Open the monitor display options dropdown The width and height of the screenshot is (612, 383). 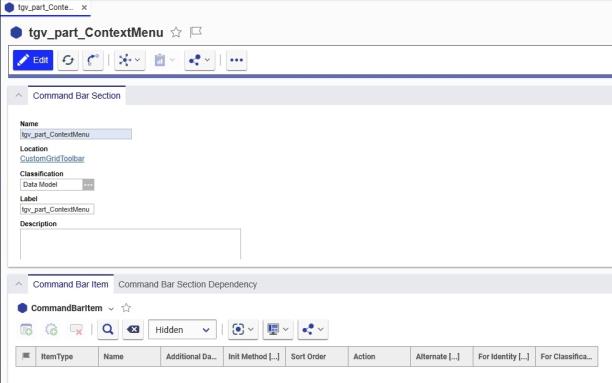pyautogui.click(x=278, y=330)
